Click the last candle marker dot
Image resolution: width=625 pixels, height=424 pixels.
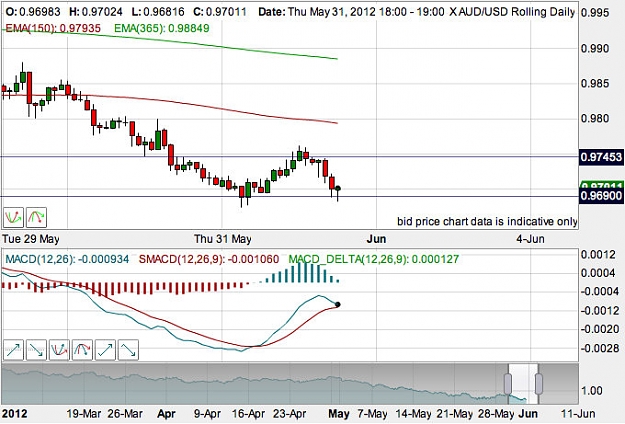point(338,188)
